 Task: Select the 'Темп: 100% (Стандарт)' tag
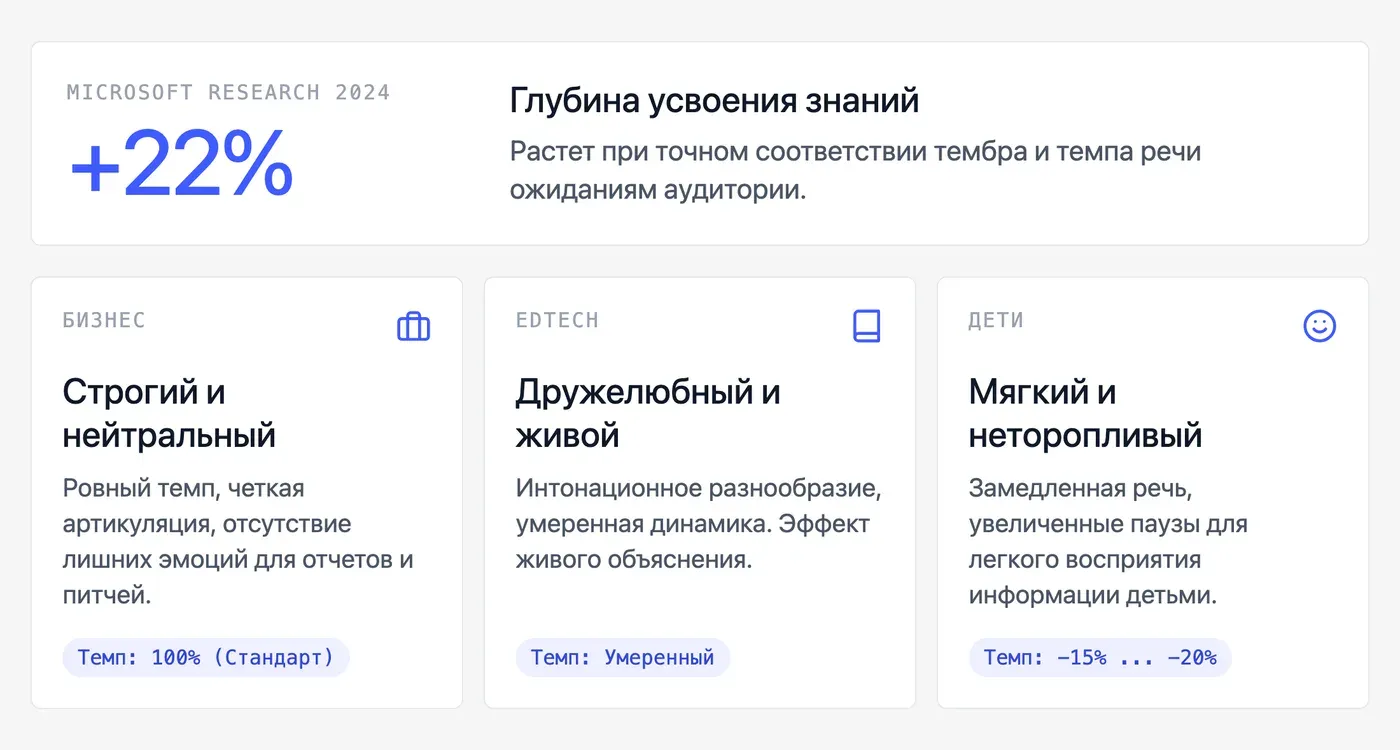click(x=206, y=657)
